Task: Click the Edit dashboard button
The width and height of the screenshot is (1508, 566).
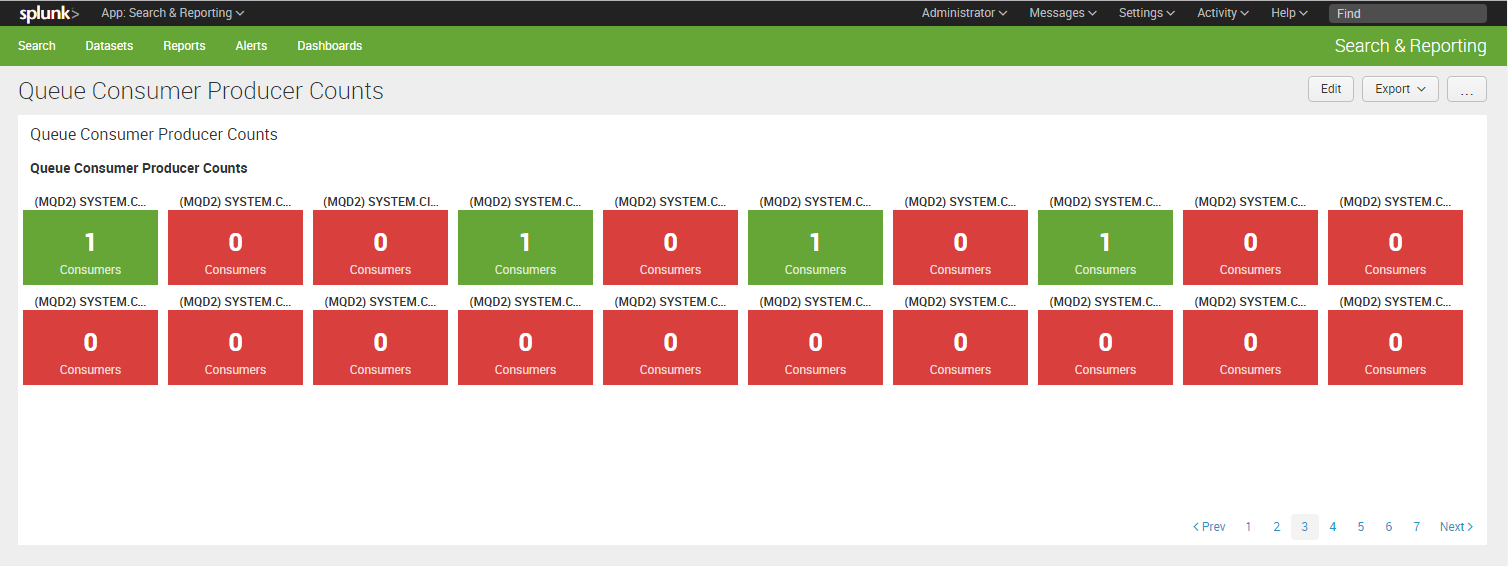Action: tap(1330, 89)
